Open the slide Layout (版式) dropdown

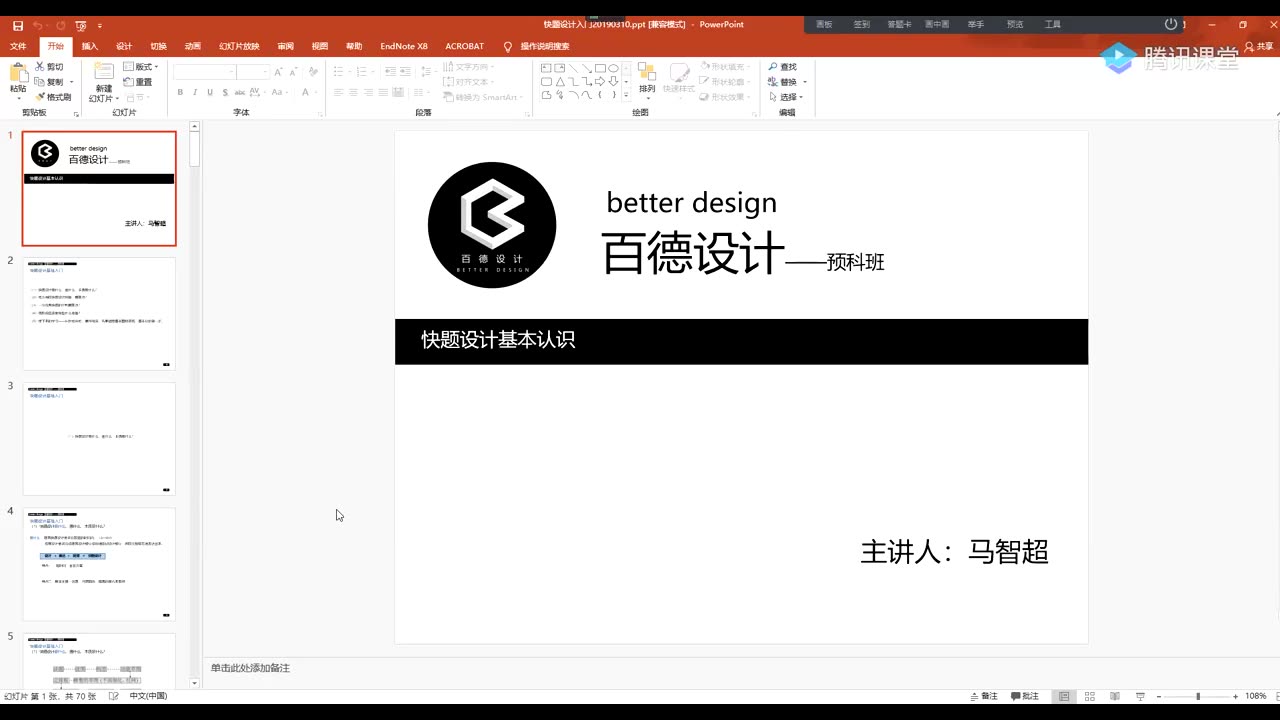point(142,67)
